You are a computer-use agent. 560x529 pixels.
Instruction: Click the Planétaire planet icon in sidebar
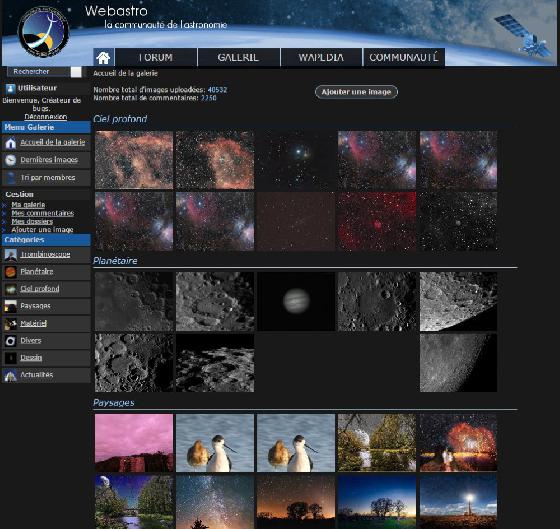coord(10,272)
